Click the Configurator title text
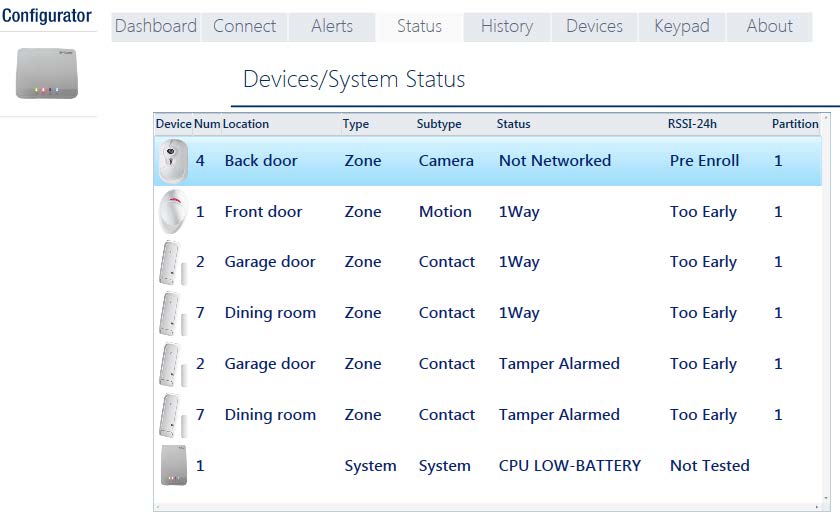This screenshot has height=527, width=840. [47, 16]
